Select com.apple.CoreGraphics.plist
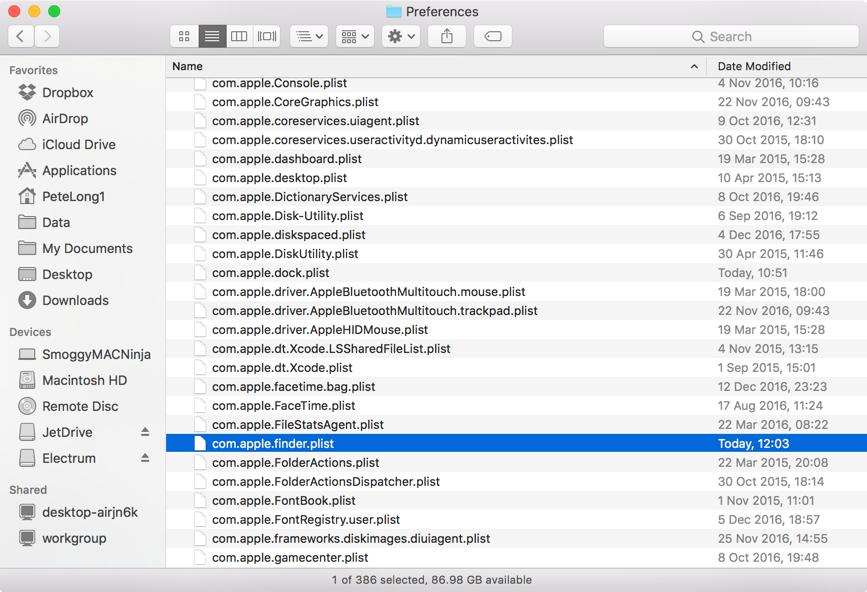Image resolution: width=867 pixels, height=592 pixels. pyautogui.click(x=516, y=102)
